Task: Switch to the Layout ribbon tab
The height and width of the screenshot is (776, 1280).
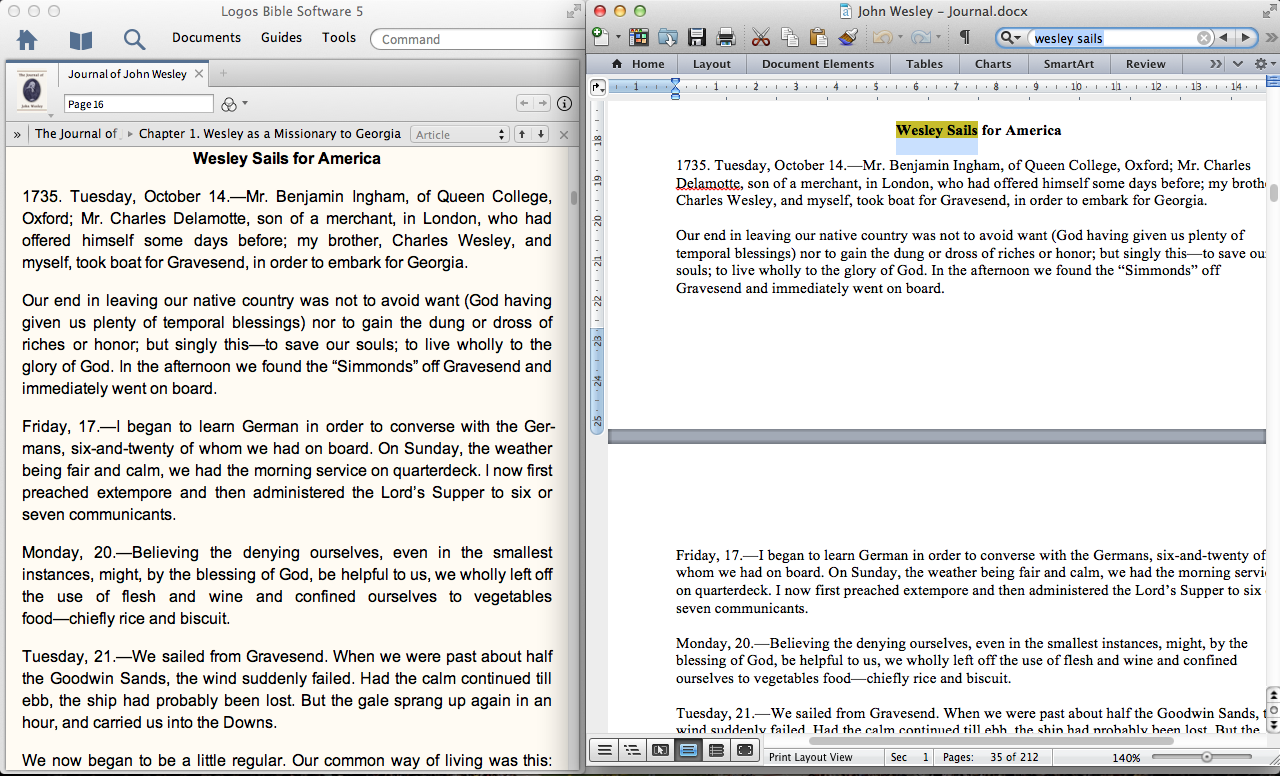Action: coord(712,64)
